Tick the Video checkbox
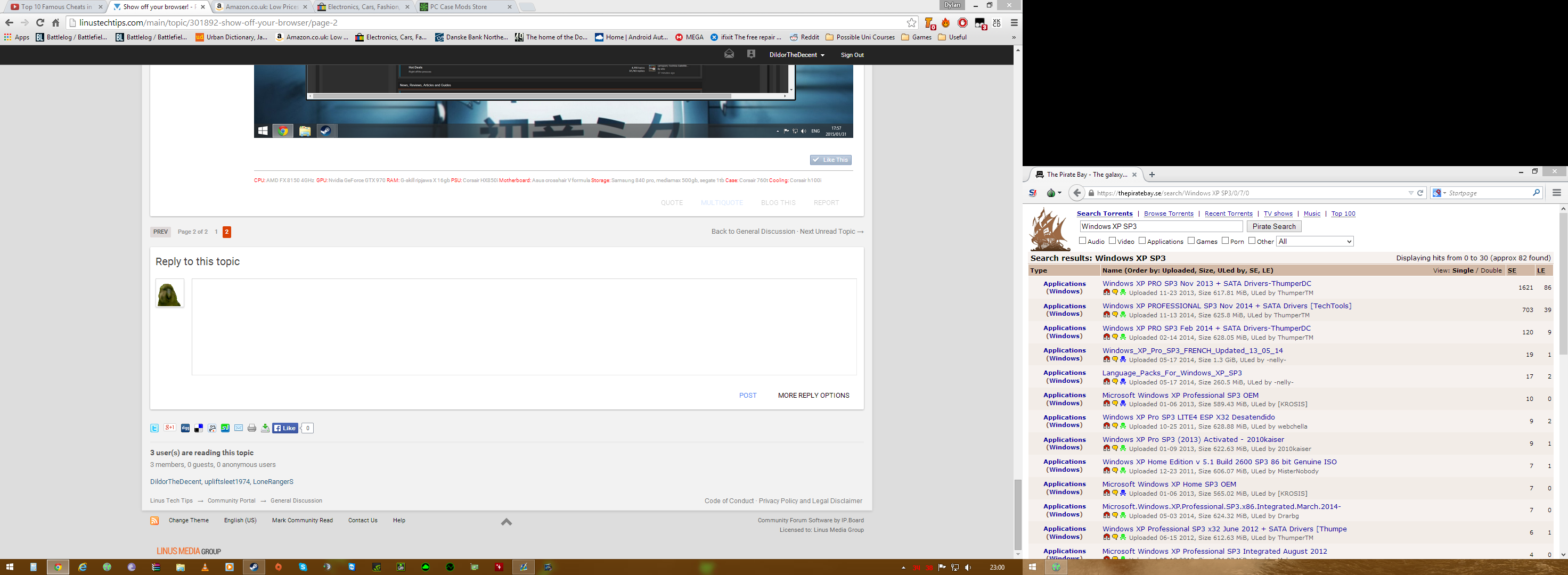This screenshot has width=1568, height=575. point(1112,241)
